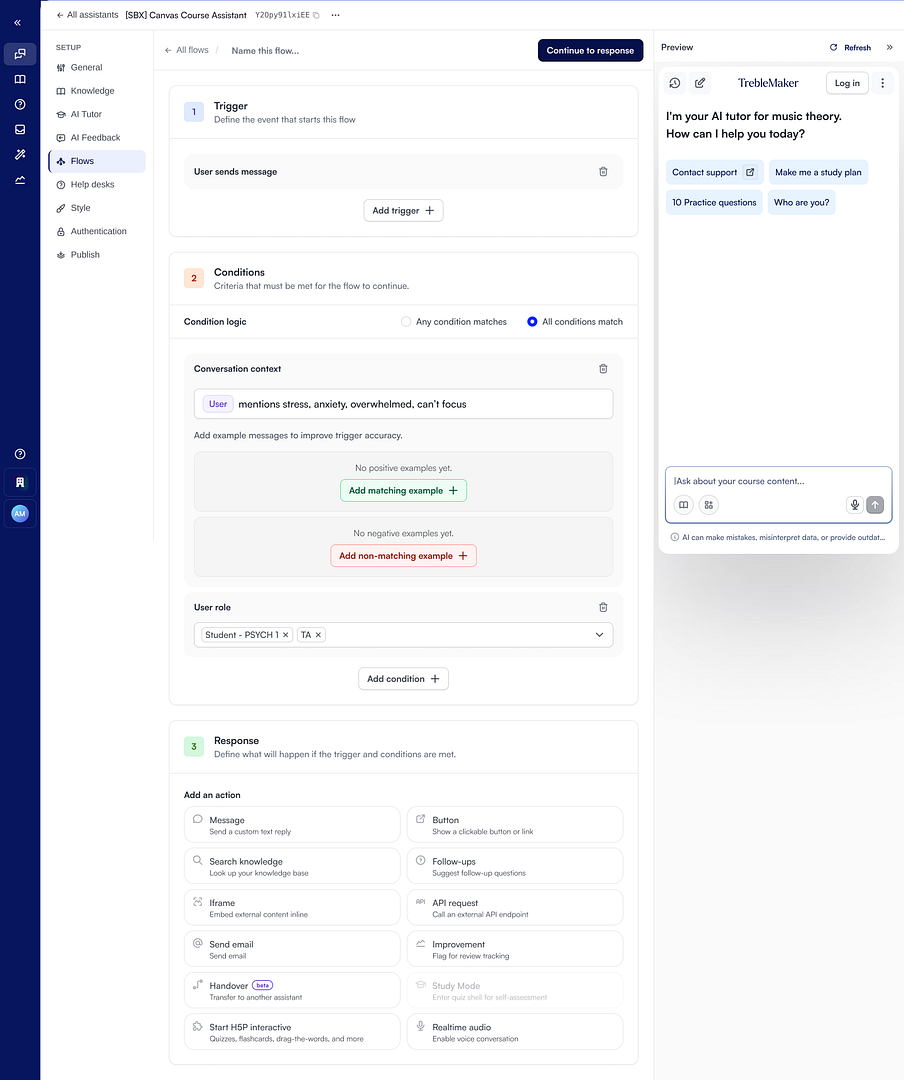
Task: Click Add trigger button
Action: (x=403, y=211)
